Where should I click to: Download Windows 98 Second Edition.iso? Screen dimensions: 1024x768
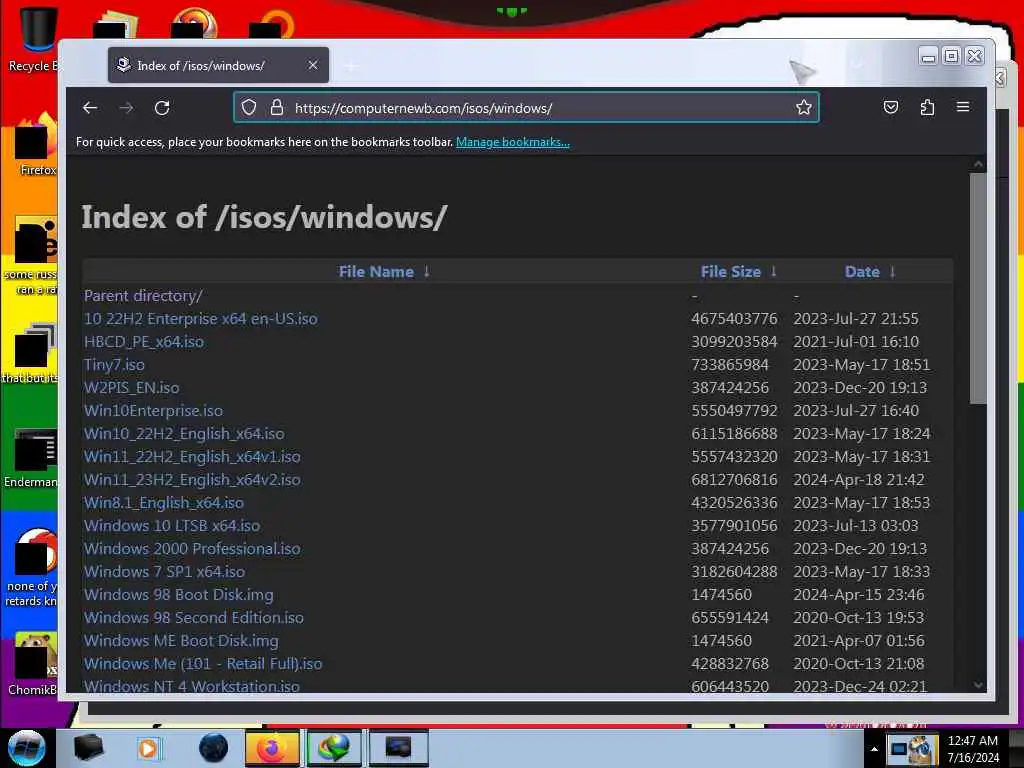[194, 618]
